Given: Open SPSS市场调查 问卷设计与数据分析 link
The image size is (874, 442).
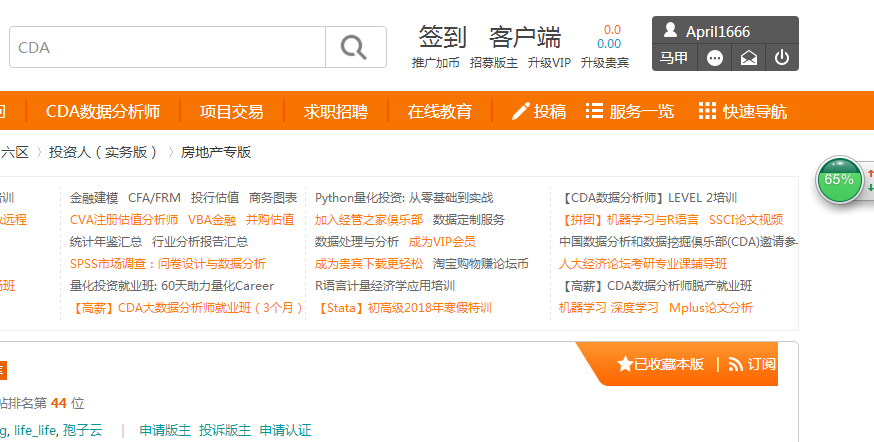Looking at the screenshot, I should [x=168, y=264].
